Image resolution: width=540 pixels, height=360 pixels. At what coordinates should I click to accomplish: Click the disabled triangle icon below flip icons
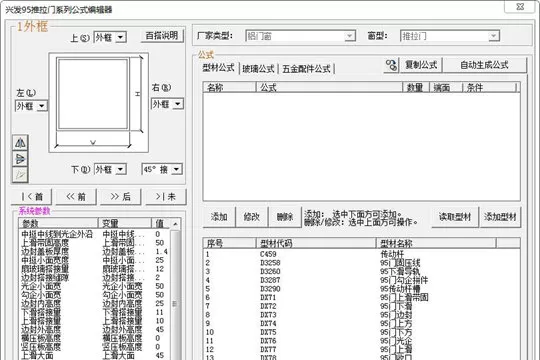[x=20, y=175]
